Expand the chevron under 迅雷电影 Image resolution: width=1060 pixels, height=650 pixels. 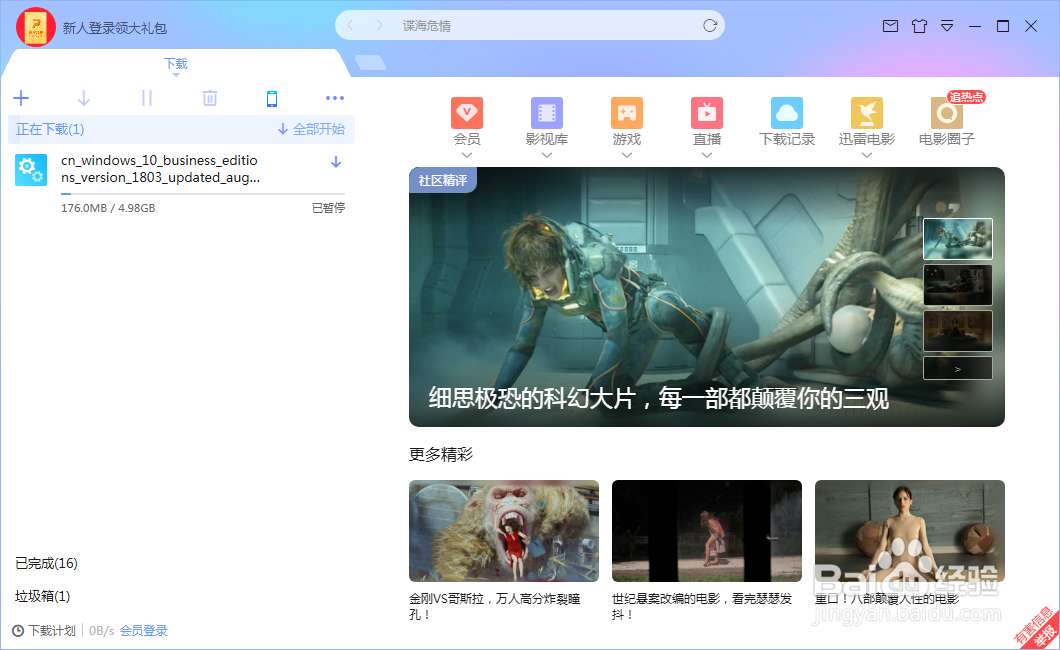[x=867, y=155]
